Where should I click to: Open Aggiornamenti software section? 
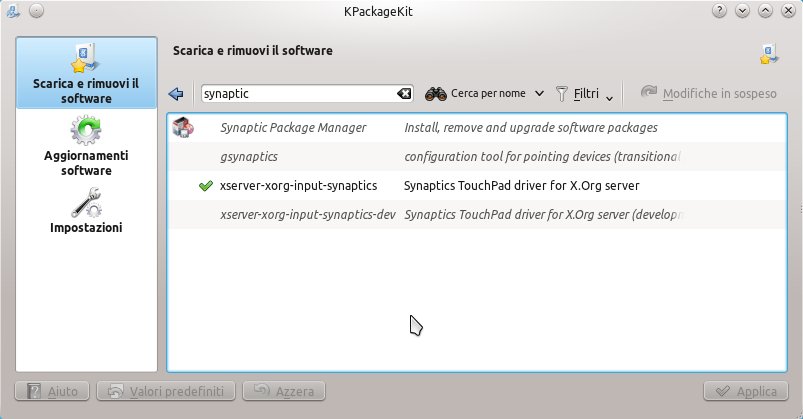[86, 147]
